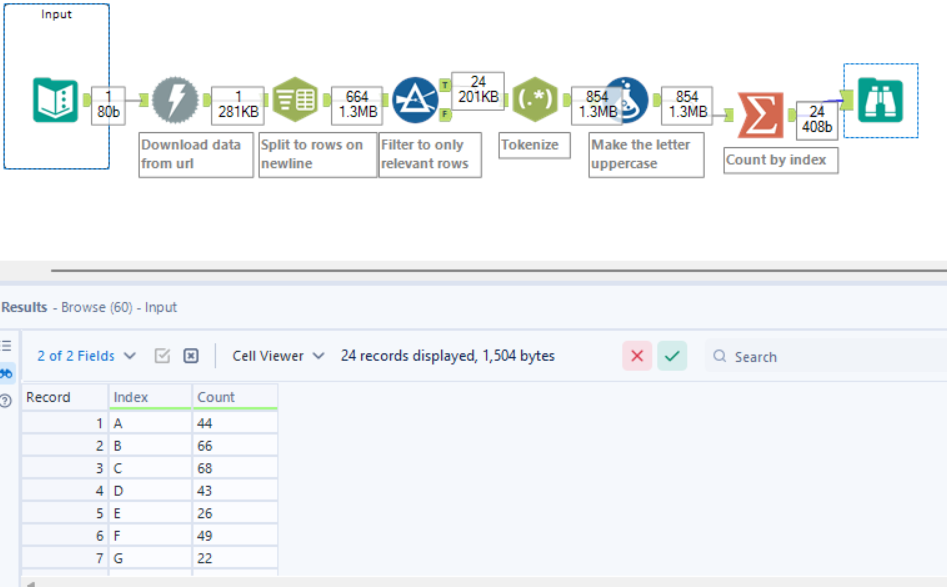947x587 pixels.
Task: Click the Filter tool True output anchor
Action: pos(445,85)
